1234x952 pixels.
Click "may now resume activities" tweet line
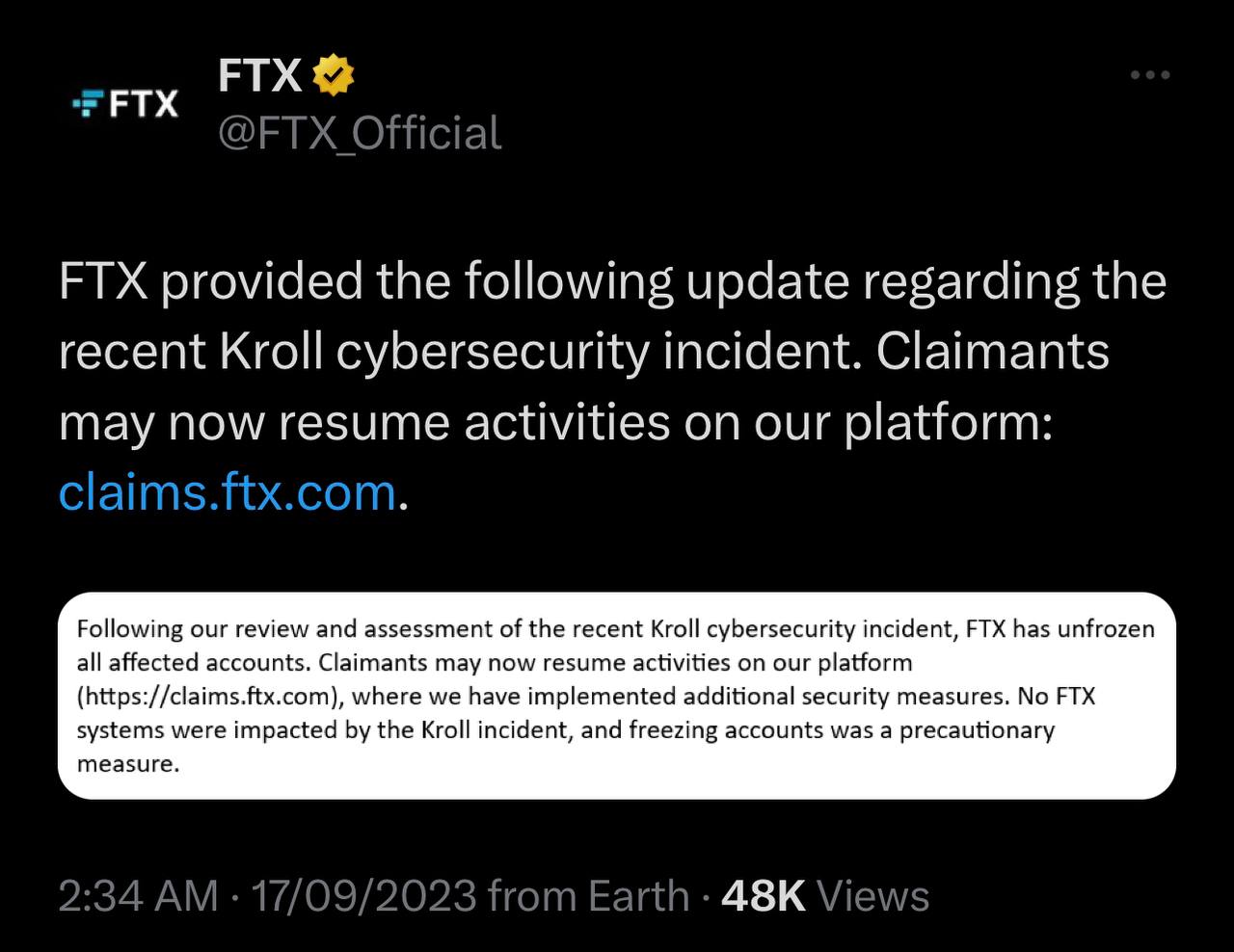[x=366, y=422]
